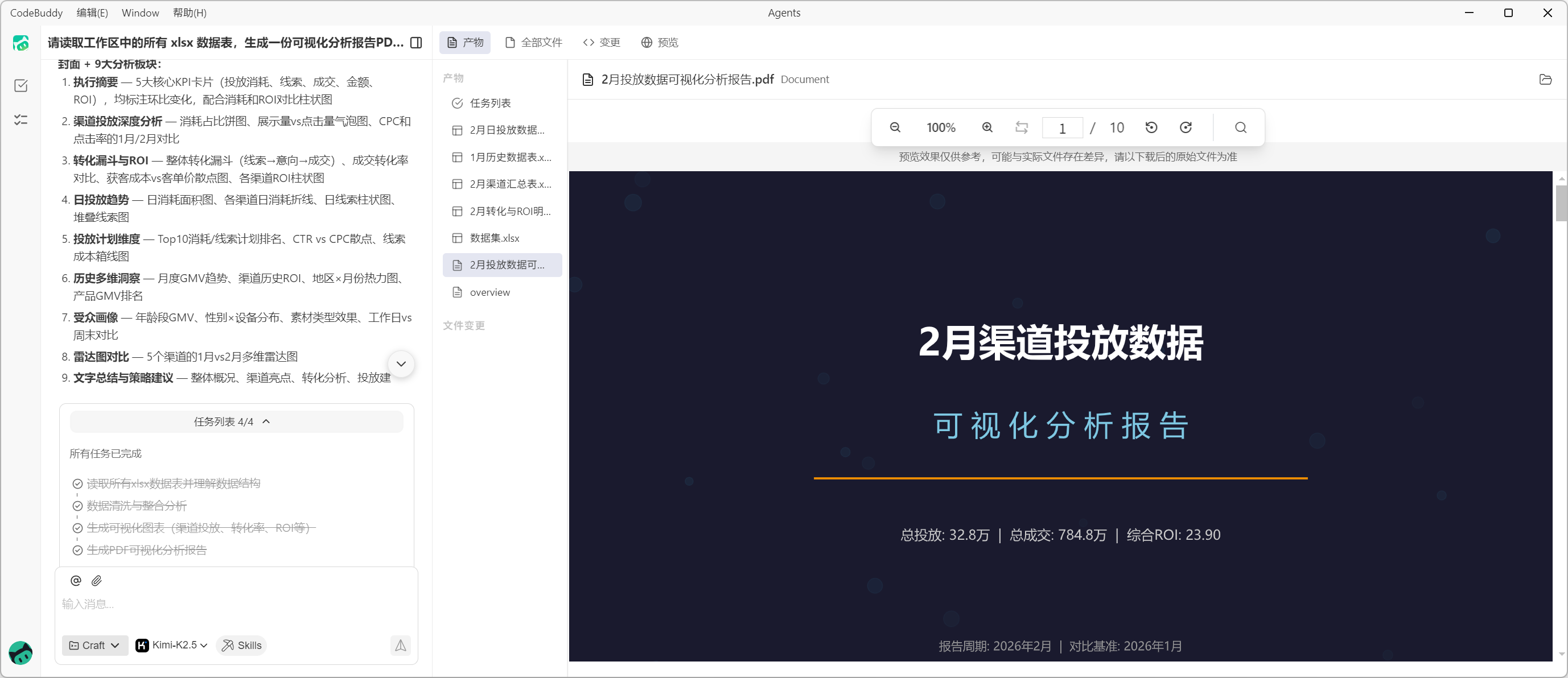This screenshot has height=678, width=1568.
Task: Click the Skills button
Action: 242,645
